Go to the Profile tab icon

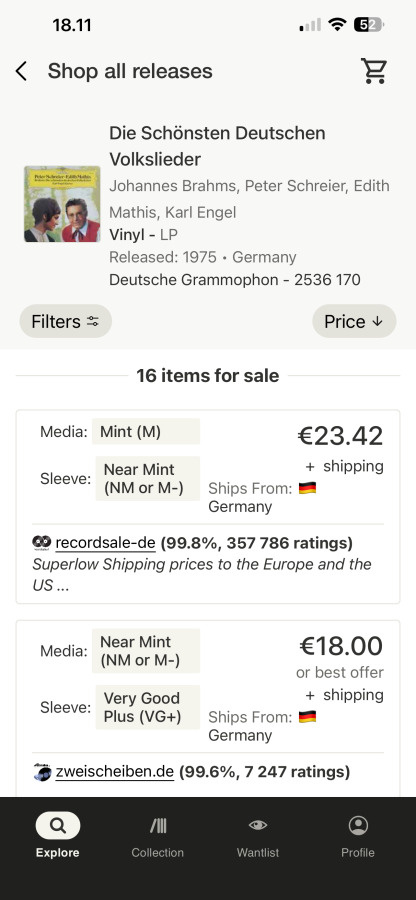(x=358, y=825)
